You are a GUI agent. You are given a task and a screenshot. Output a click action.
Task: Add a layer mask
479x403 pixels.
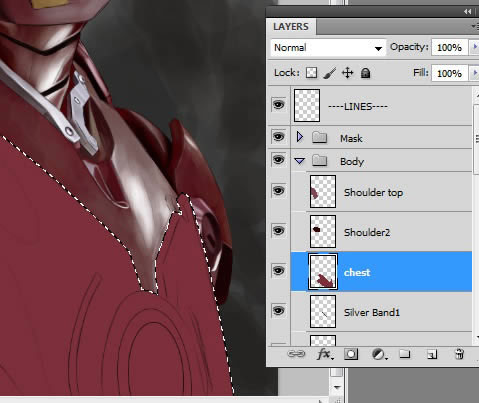click(351, 354)
